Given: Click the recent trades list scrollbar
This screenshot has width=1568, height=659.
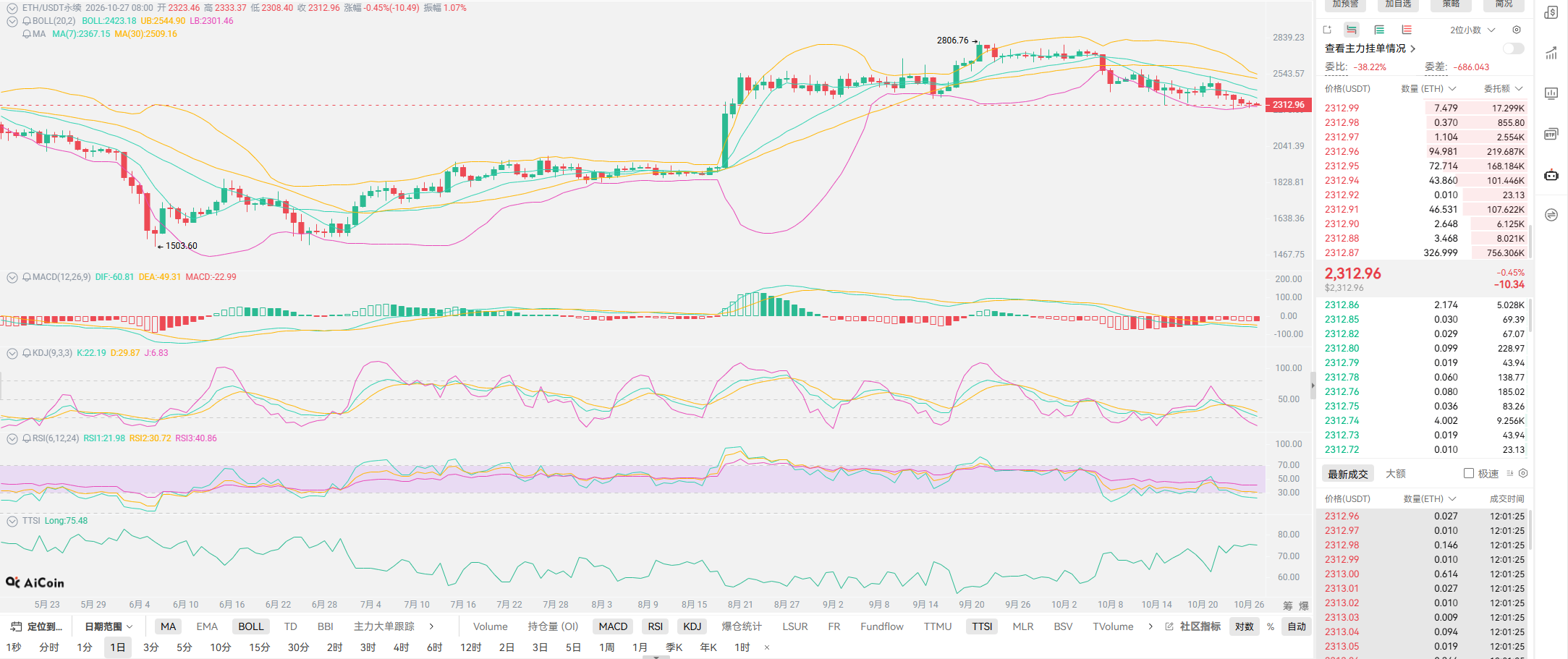Looking at the screenshot, I should (1530, 532).
